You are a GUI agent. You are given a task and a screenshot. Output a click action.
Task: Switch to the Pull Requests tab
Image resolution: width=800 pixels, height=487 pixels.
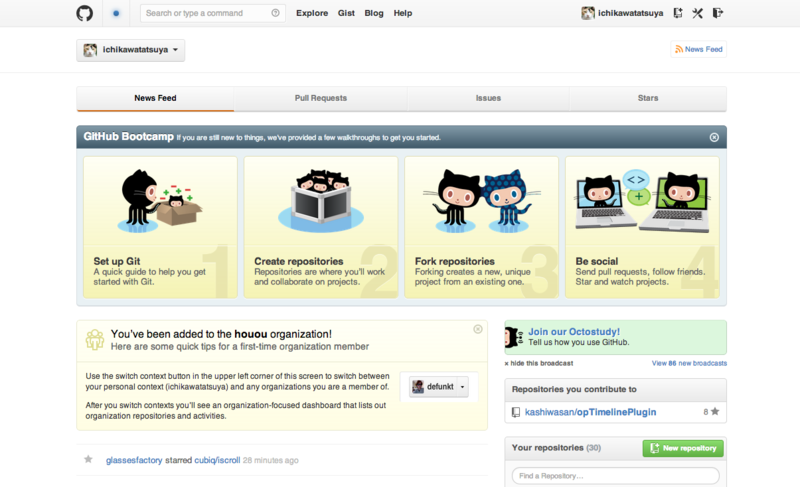pos(320,98)
